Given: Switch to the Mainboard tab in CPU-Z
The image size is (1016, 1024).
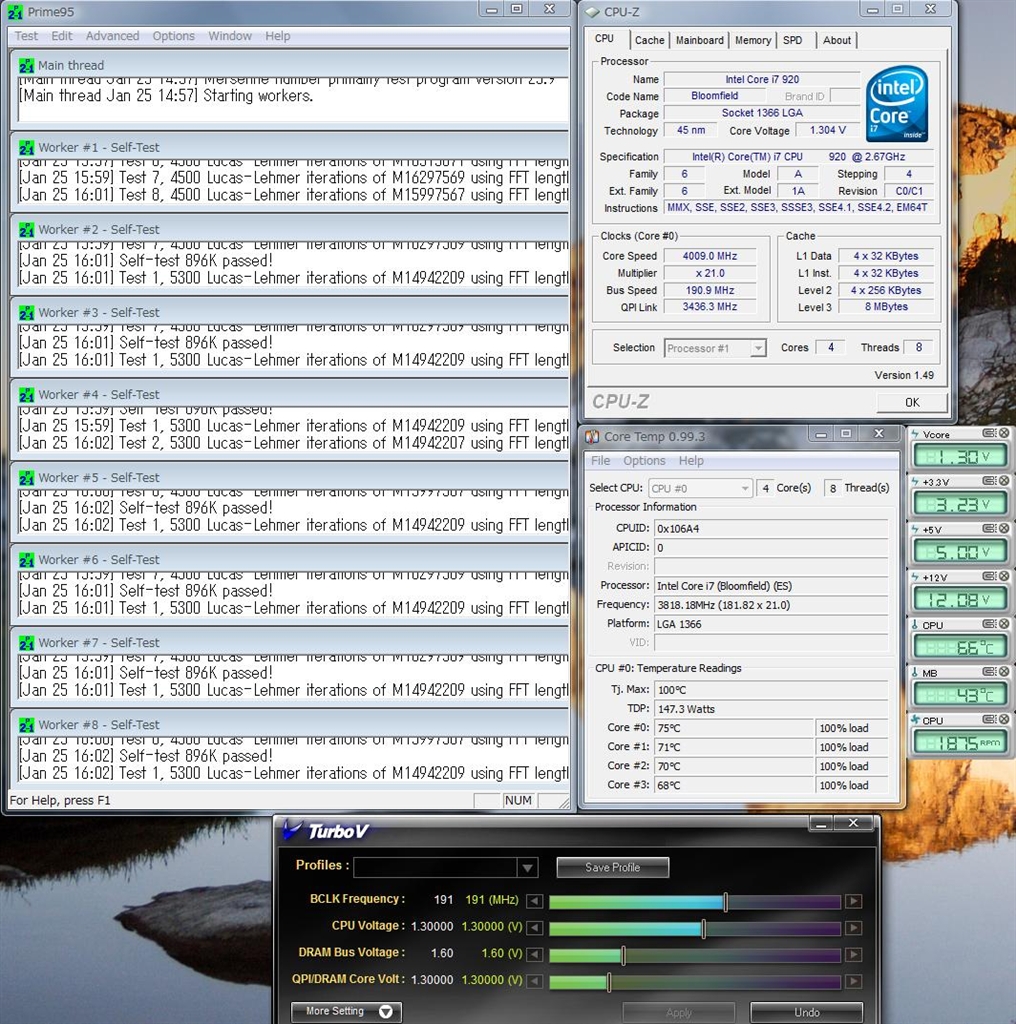Looking at the screenshot, I should (x=699, y=40).
